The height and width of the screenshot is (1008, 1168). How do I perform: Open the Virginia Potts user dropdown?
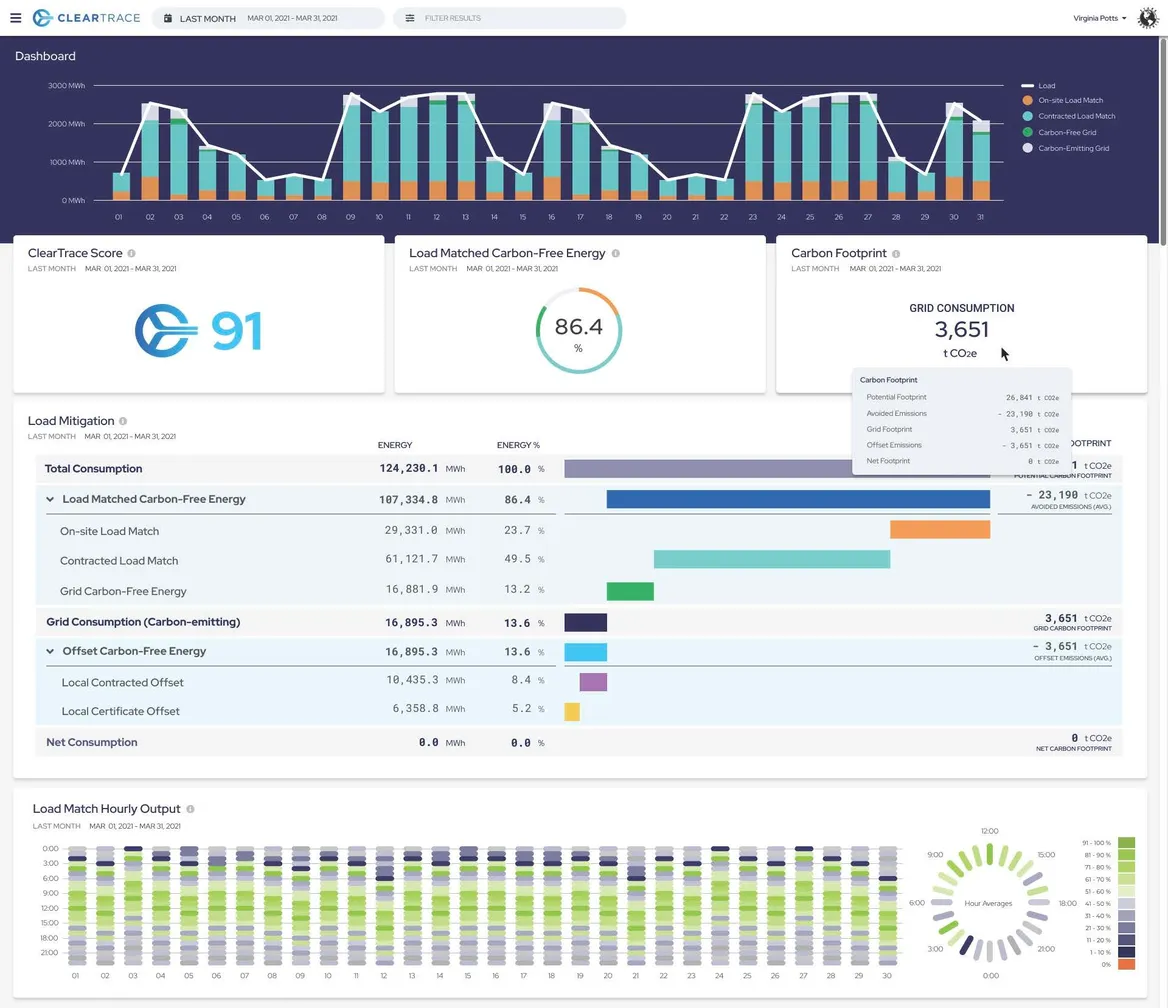(x=1099, y=18)
